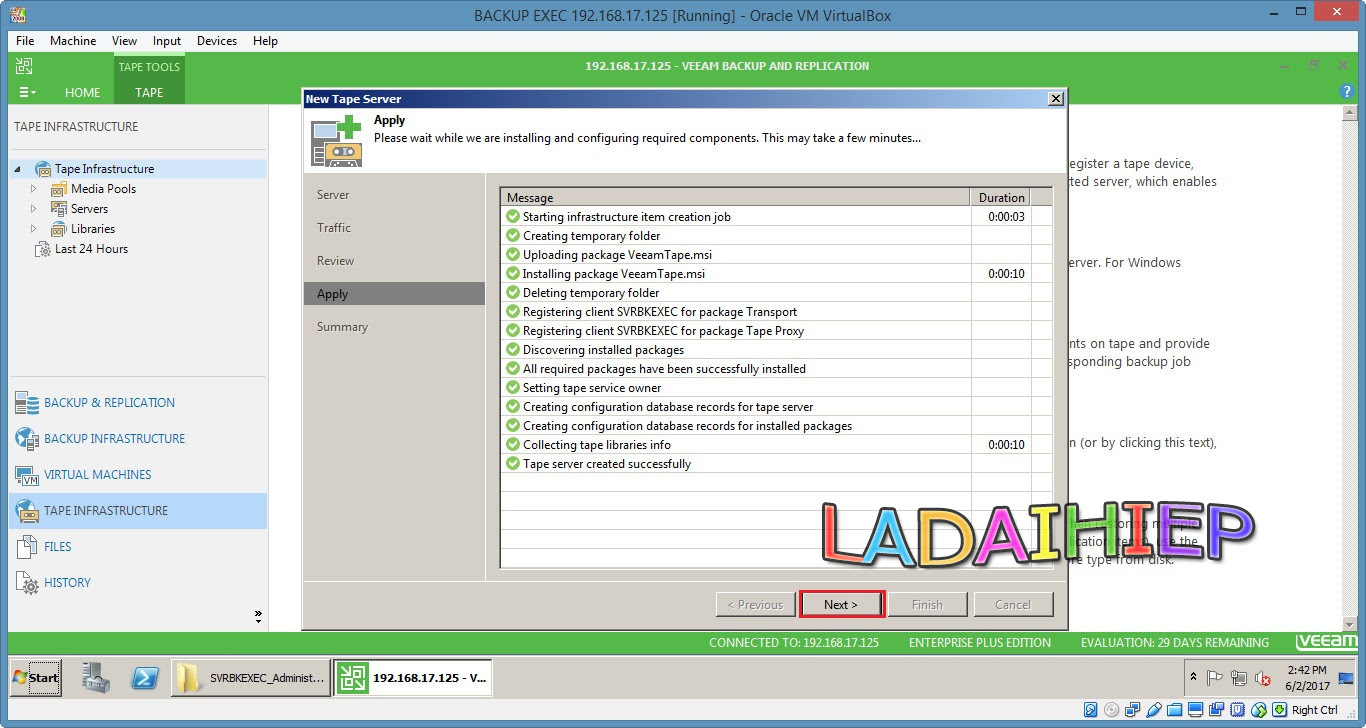This screenshot has height=728, width=1366.
Task: Open HISTORY view icon
Action: 27,583
